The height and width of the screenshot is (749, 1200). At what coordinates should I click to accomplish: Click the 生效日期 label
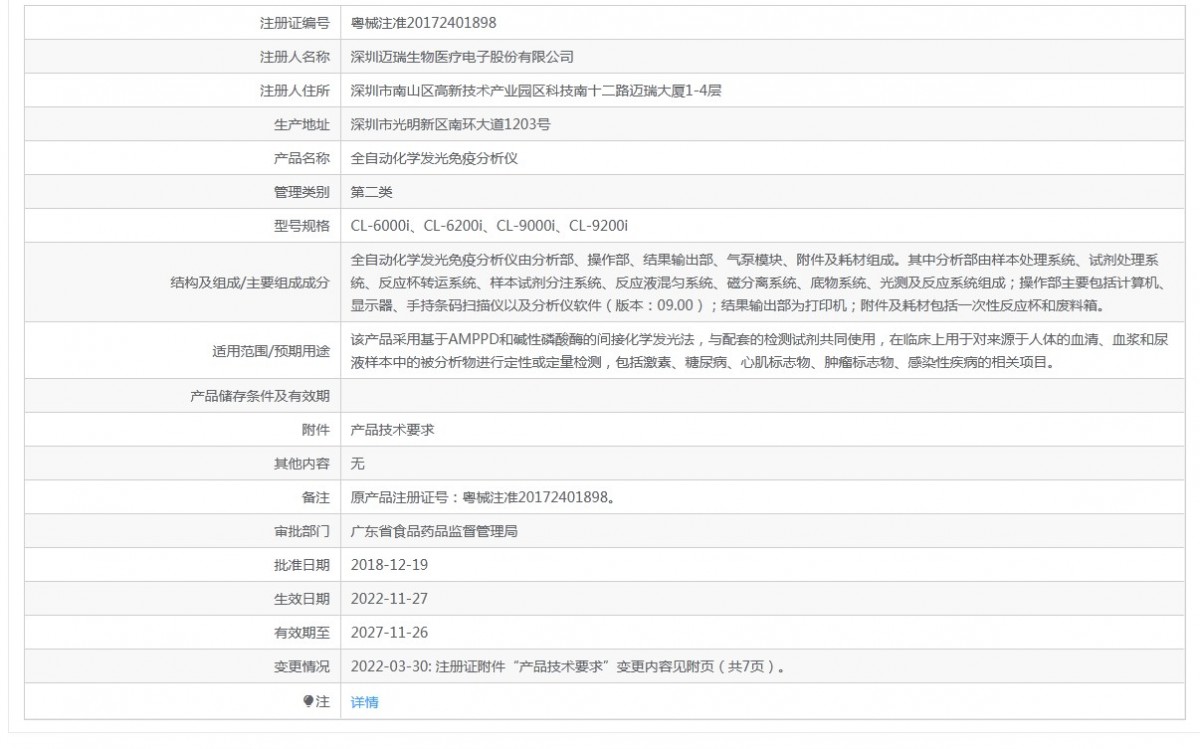[302, 599]
